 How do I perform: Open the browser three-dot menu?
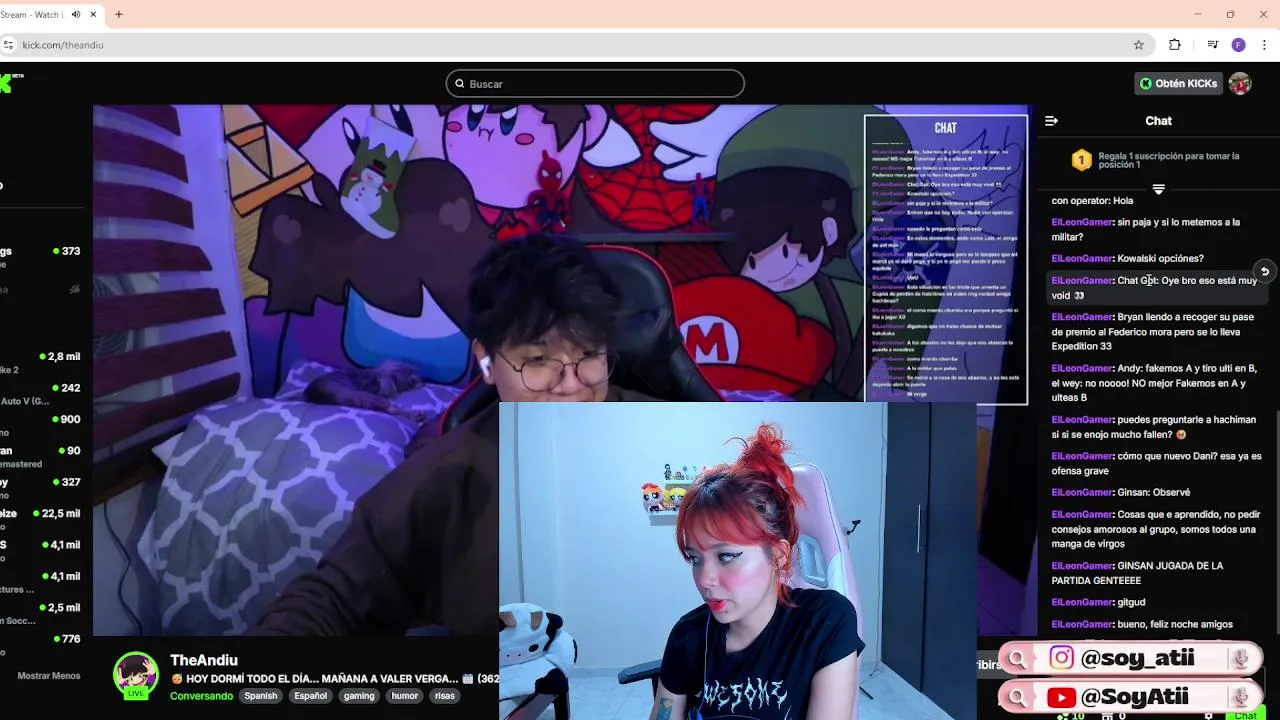tap(1265, 45)
